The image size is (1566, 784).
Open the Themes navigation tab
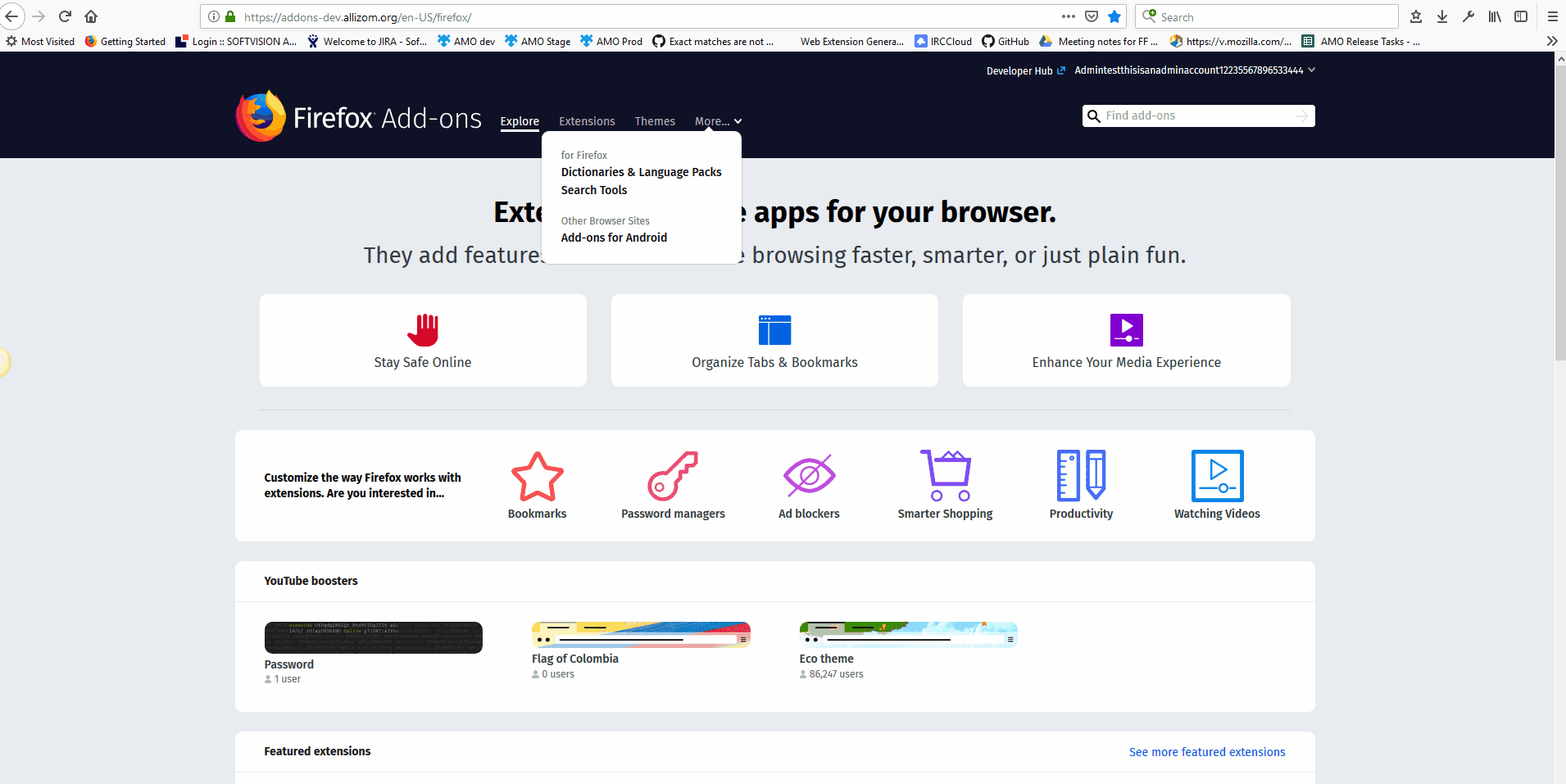[x=655, y=121]
